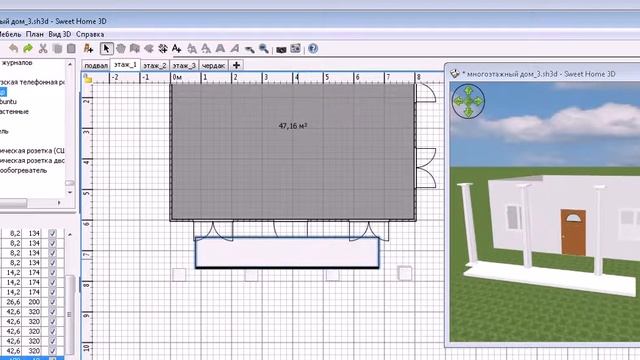Click the Create video icon

(x=295, y=49)
